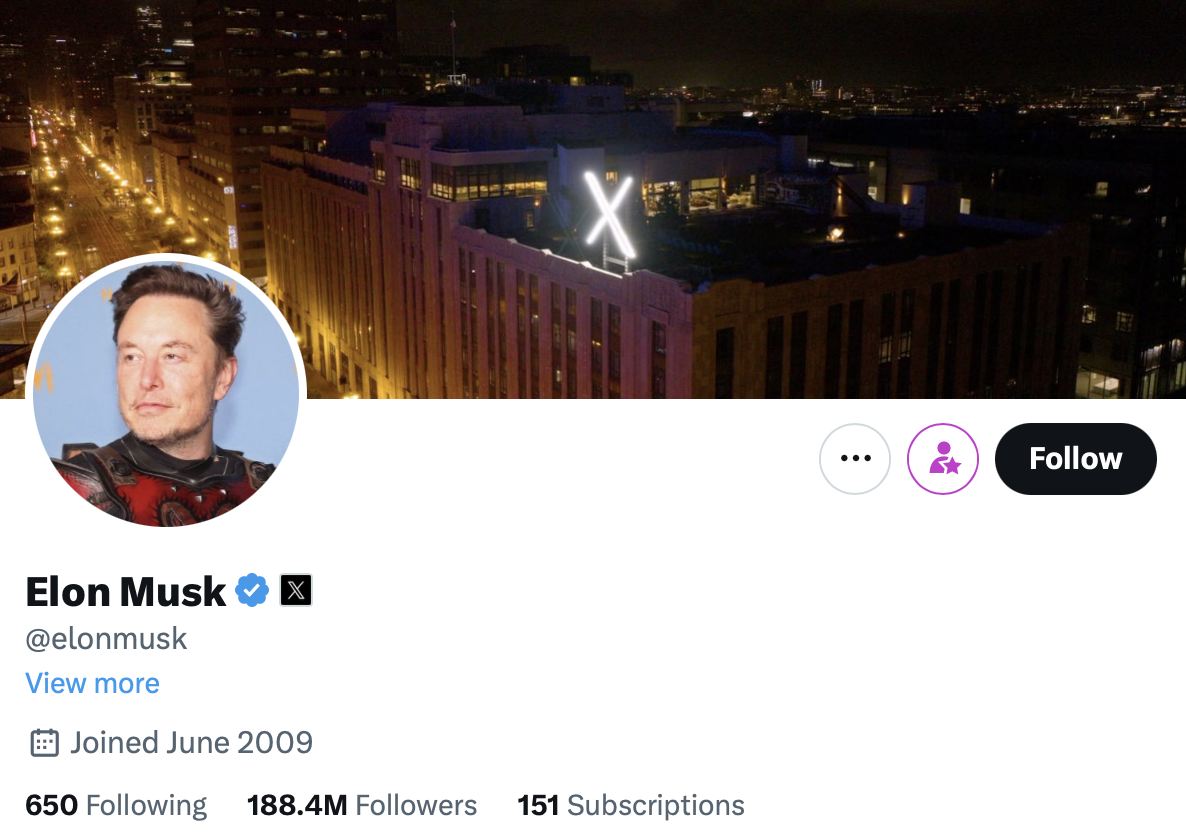View the 188.4M Followers list
Screen dimensions: 1186x836
(361, 804)
